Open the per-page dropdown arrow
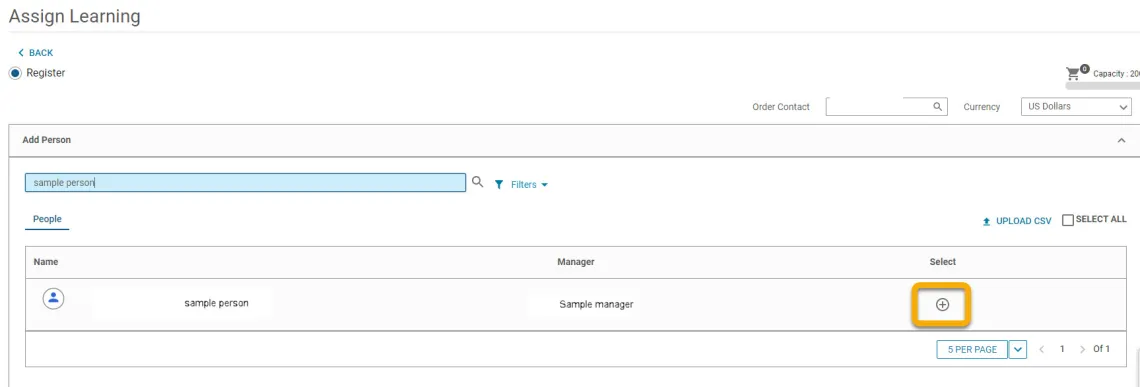 click(1018, 350)
